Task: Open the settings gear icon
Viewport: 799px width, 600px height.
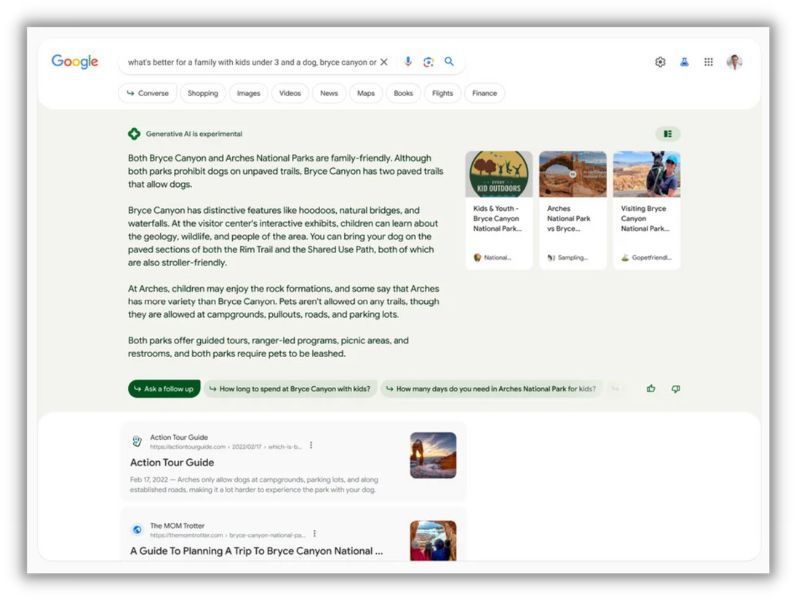Action: tap(660, 62)
